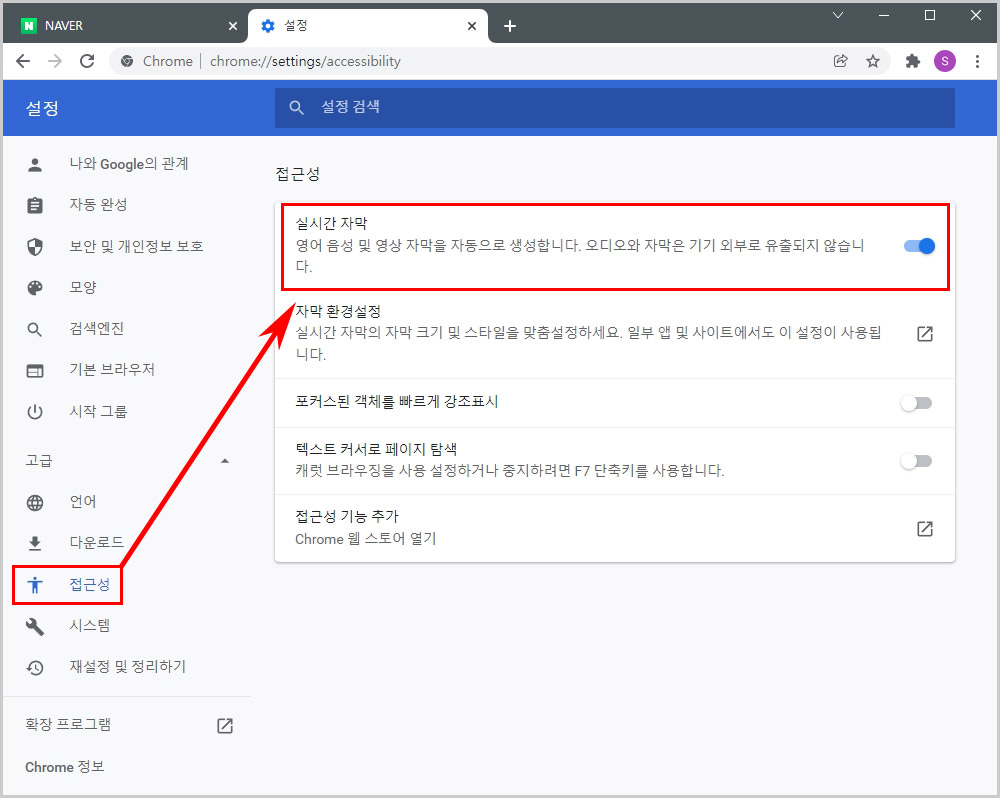Click the Chrome 정보 link

pyautogui.click(x=64, y=766)
